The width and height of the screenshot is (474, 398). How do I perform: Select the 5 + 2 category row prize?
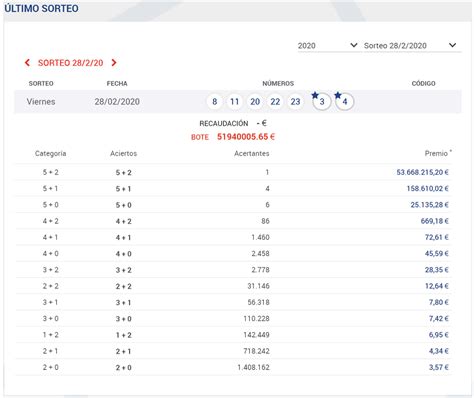tap(422, 172)
